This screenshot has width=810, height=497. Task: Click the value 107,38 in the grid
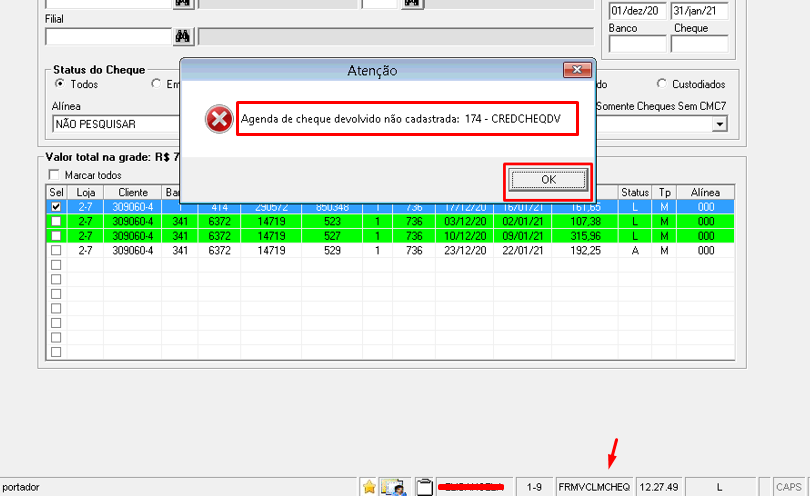click(x=585, y=221)
